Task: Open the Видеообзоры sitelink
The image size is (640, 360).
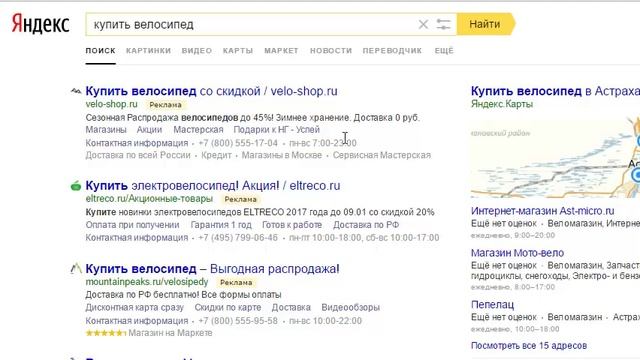Action: [351, 307]
